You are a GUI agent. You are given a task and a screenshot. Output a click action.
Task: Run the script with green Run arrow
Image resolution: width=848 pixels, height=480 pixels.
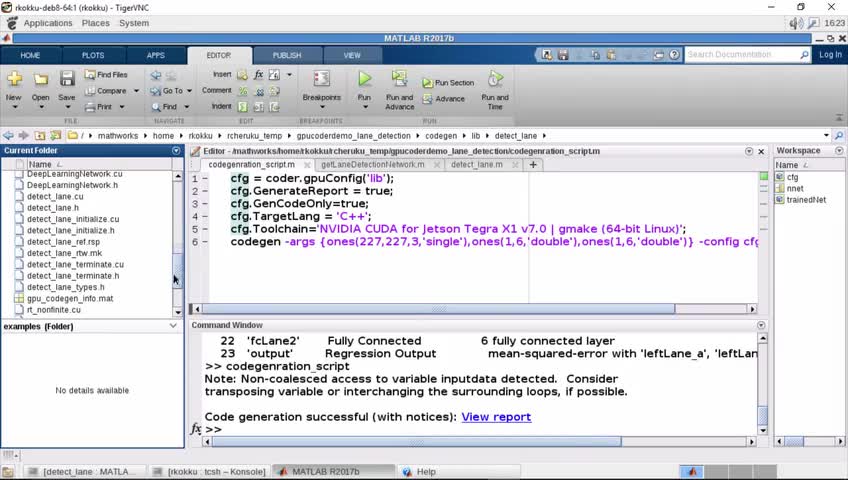[x=365, y=79]
